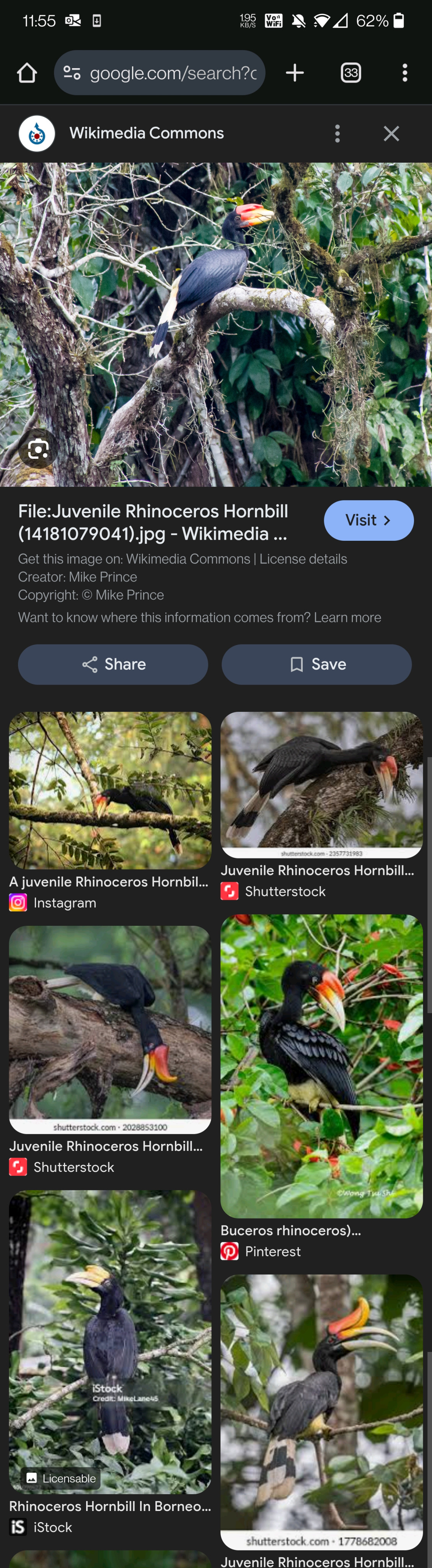View the main Juvenile Rhinoceros Hornbill photo
432x1568 pixels.
pos(216,324)
